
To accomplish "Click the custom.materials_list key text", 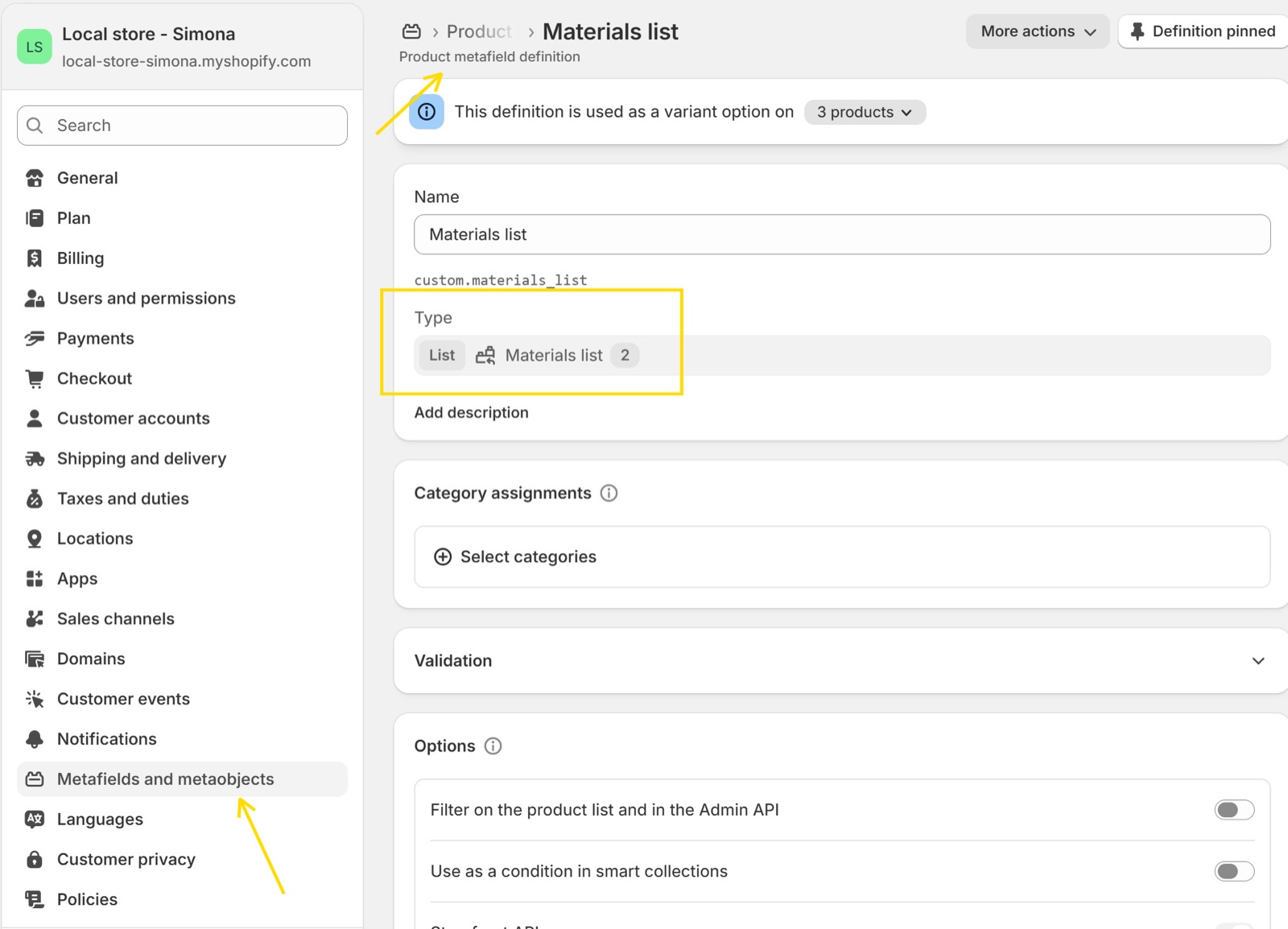I will (x=501, y=280).
